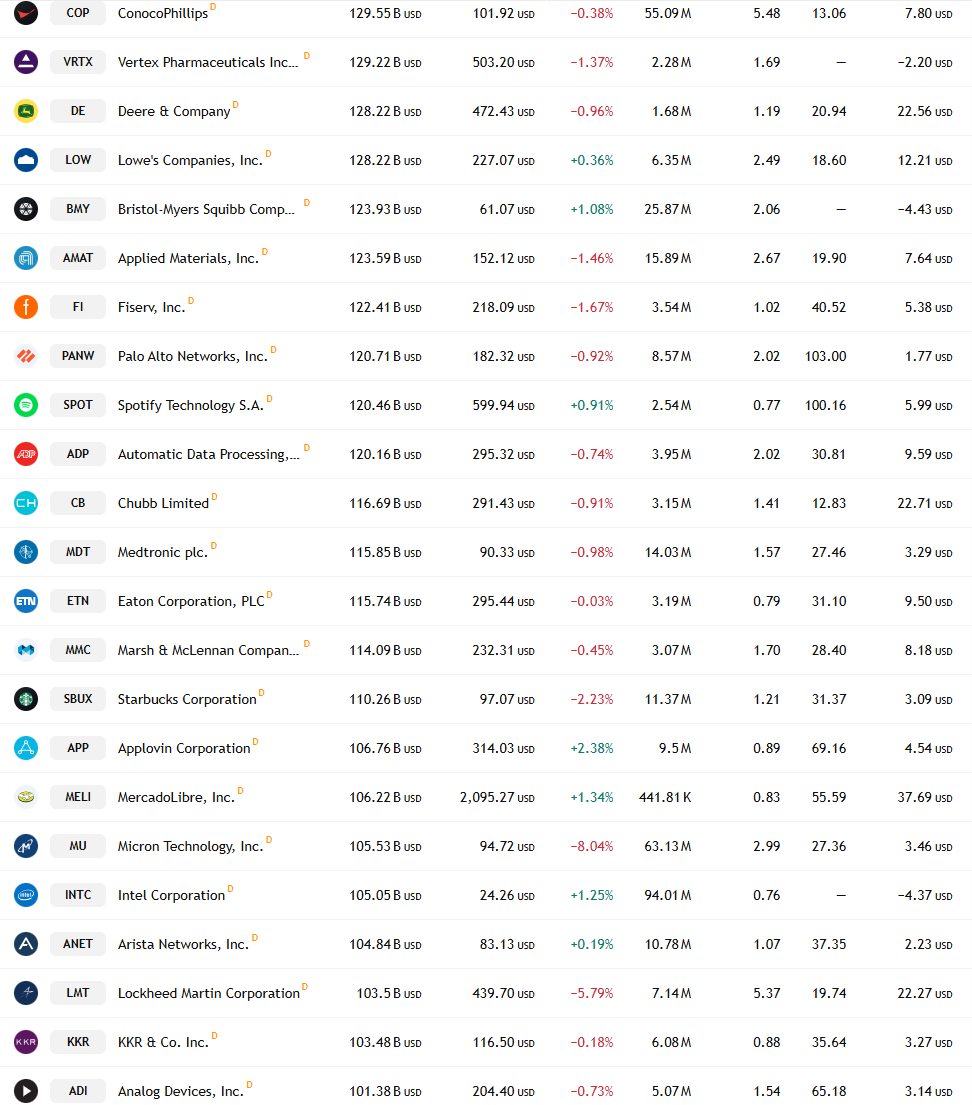Click Micron's −8.04% change value
972x1105 pixels.
coord(591,846)
